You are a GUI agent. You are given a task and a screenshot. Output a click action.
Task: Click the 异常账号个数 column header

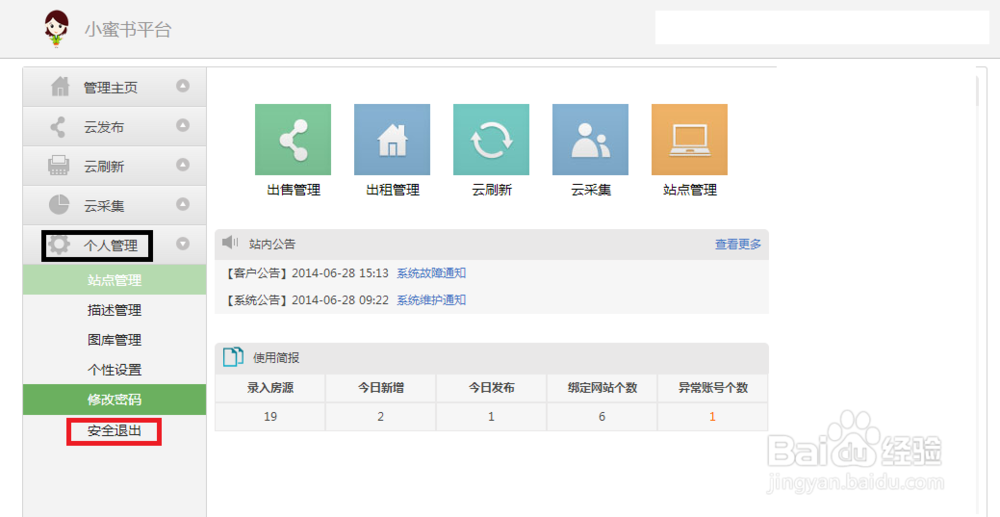click(713, 388)
